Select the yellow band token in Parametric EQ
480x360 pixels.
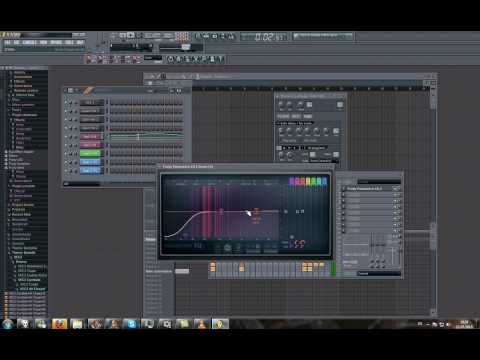coord(308,181)
